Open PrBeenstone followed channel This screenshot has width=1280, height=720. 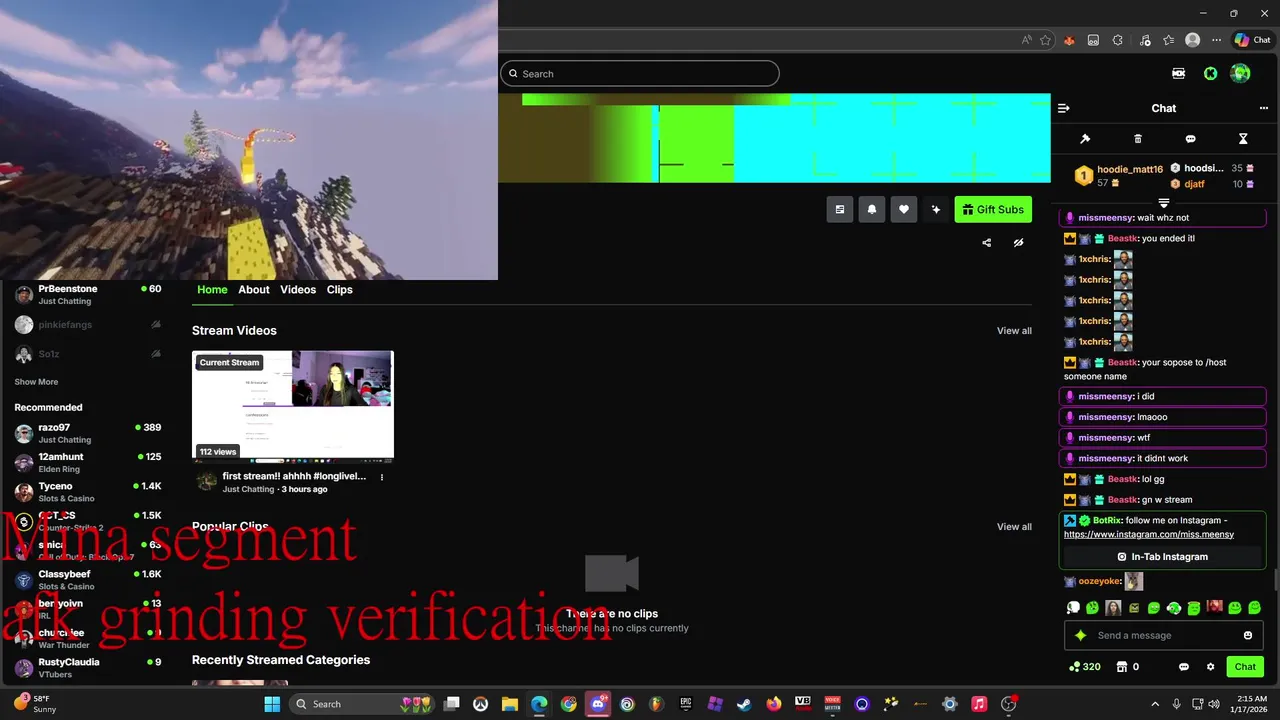coord(88,295)
